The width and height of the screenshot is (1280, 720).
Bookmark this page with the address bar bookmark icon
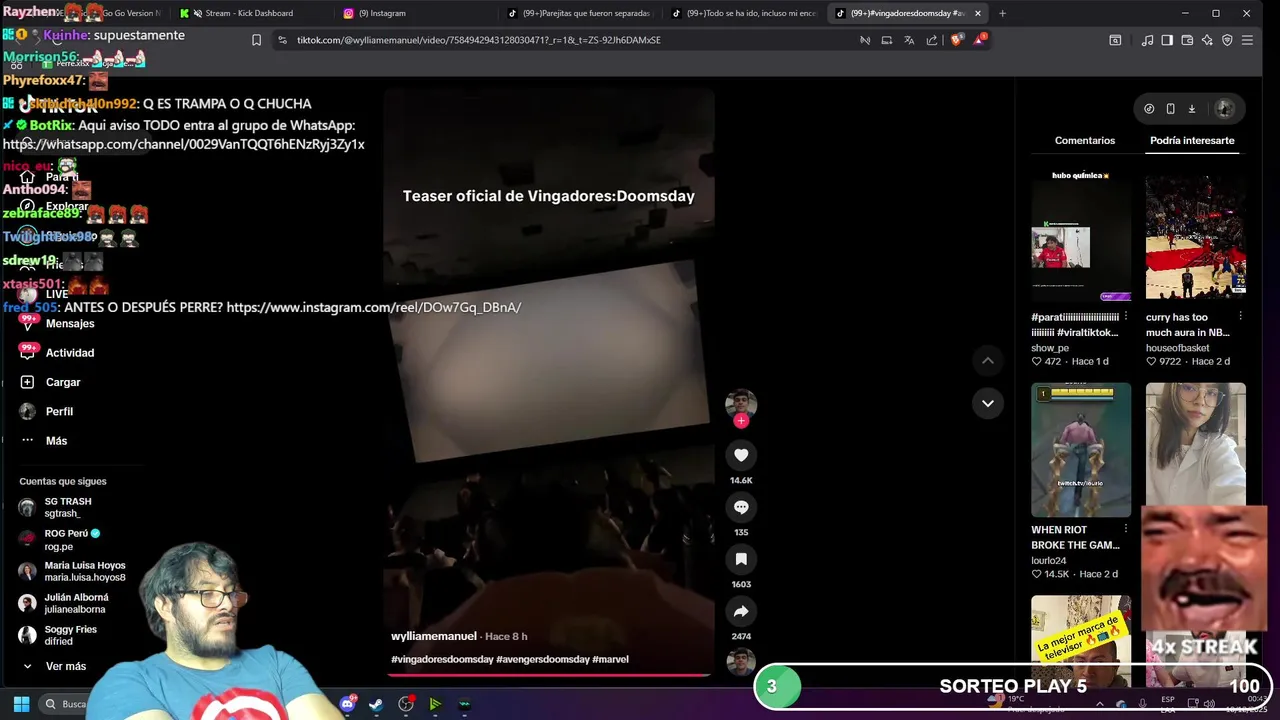point(256,40)
